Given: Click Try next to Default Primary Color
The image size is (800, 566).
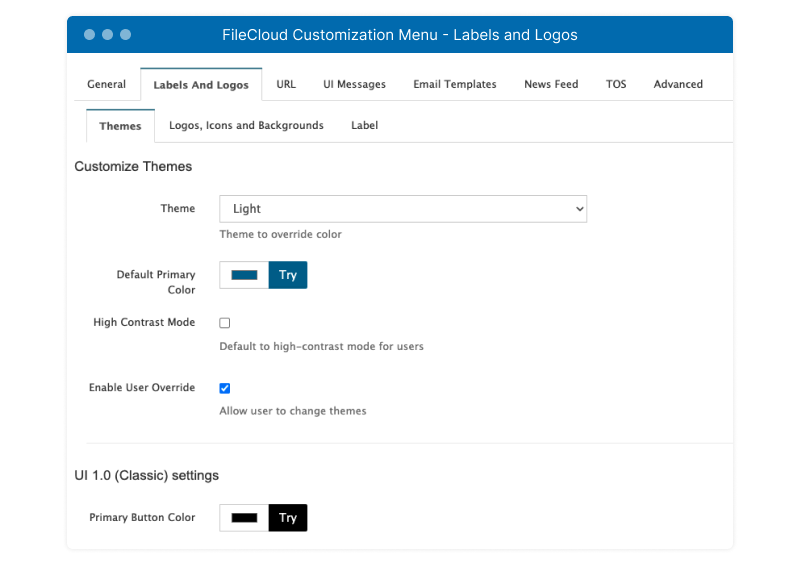Looking at the screenshot, I should point(288,275).
